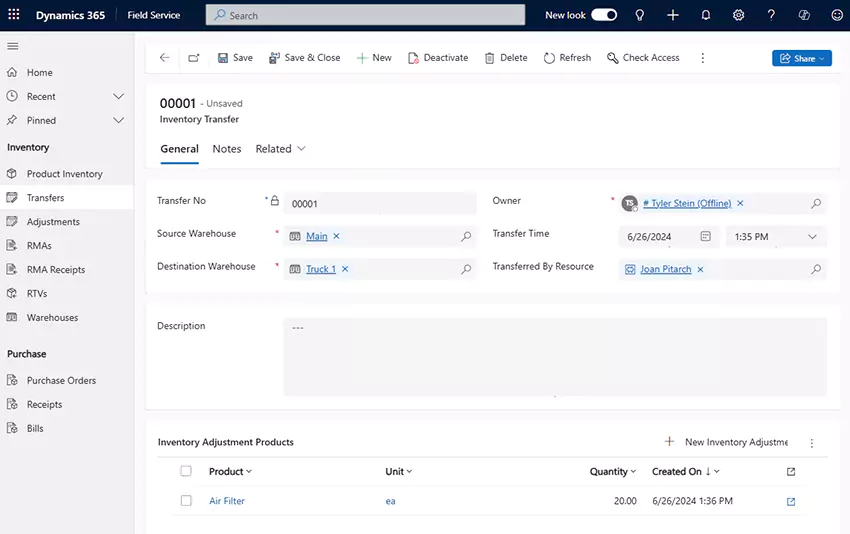Click the Refresh button

567,57
